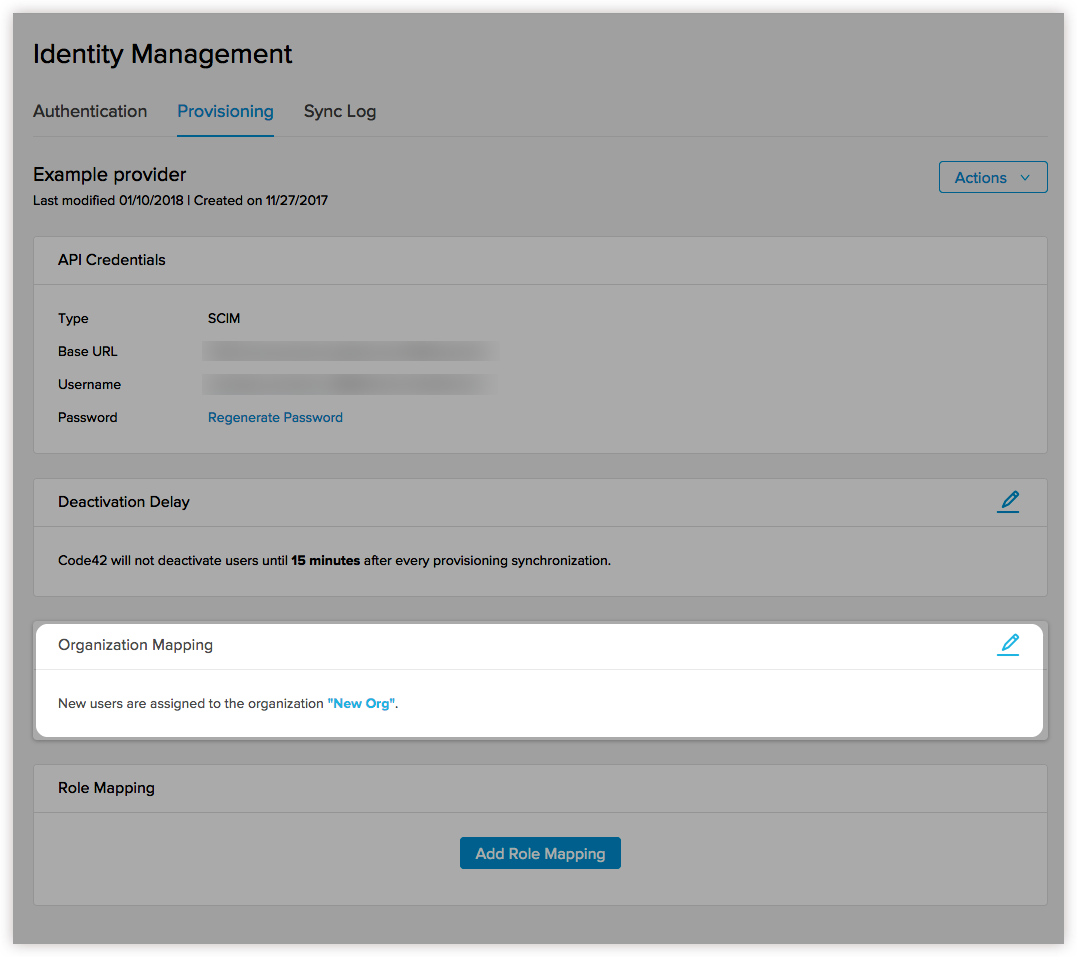Viewport: 1077px width, 957px height.
Task: Click the bold "15 minutes" text
Action: point(325,560)
